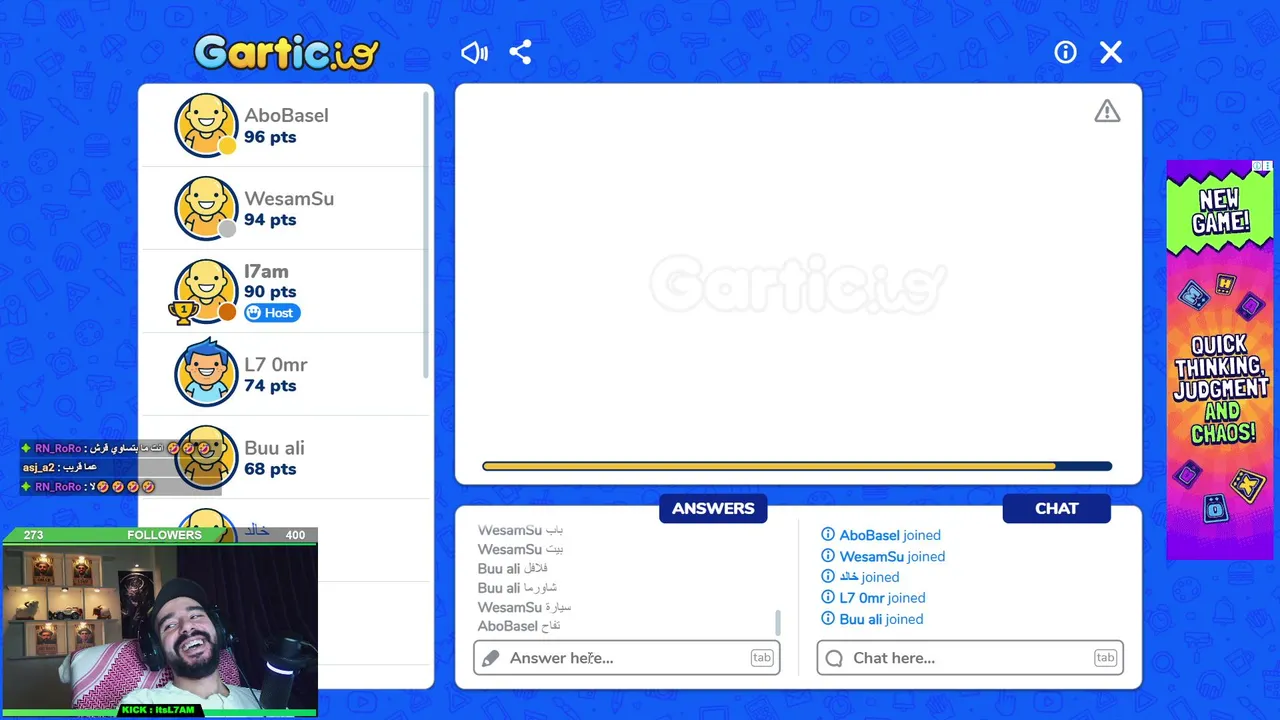Click Buu ali's name in the players list
The width and height of the screenshot is (1280, 720).
[x=274, y=448]
